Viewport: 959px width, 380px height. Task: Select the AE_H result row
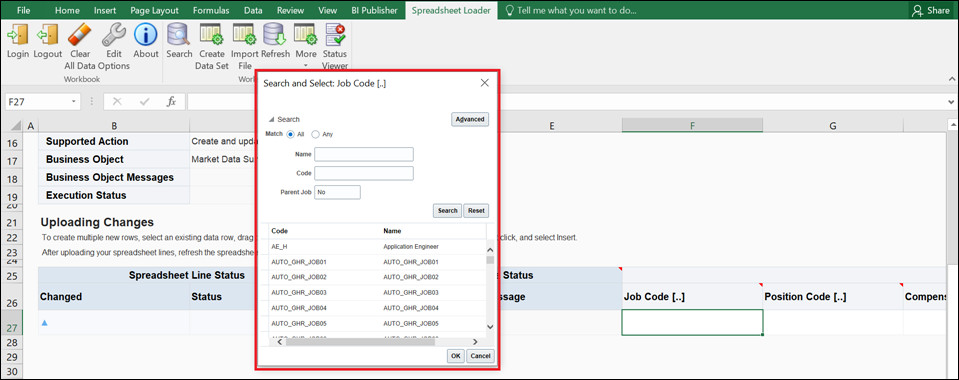(377, 247)
